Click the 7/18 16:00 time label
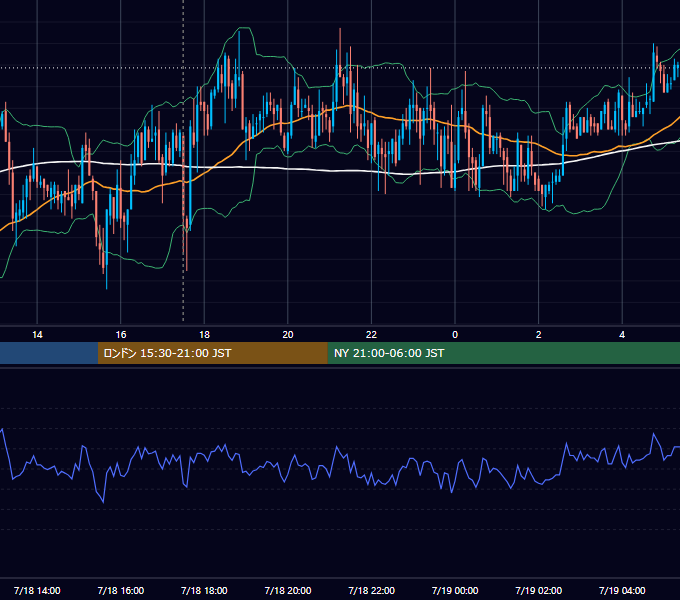The image size is (680, 600). pos(121,590)
